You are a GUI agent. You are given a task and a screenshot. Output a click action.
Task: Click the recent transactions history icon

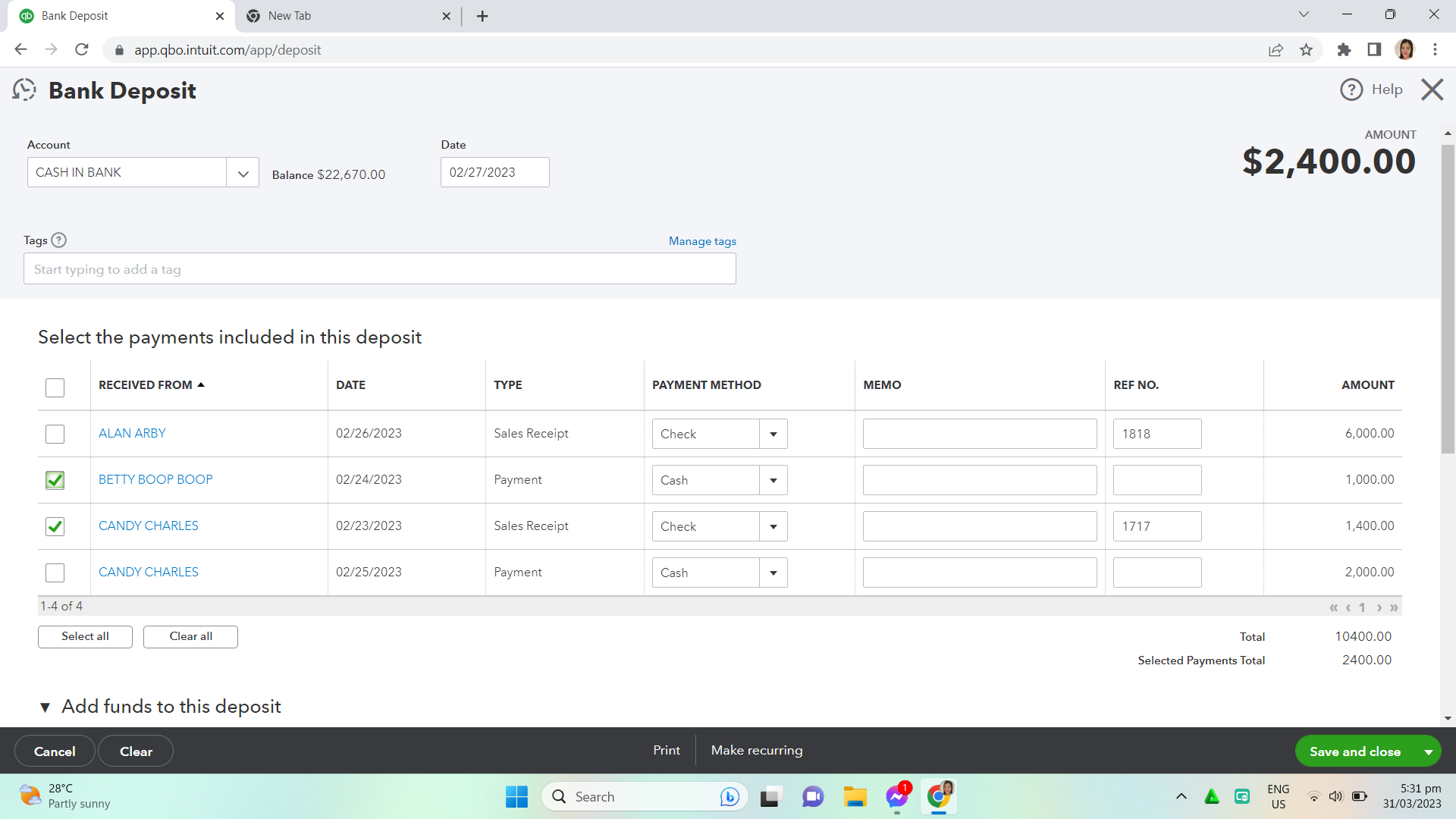pyautogui.click(x=24, y=90)
